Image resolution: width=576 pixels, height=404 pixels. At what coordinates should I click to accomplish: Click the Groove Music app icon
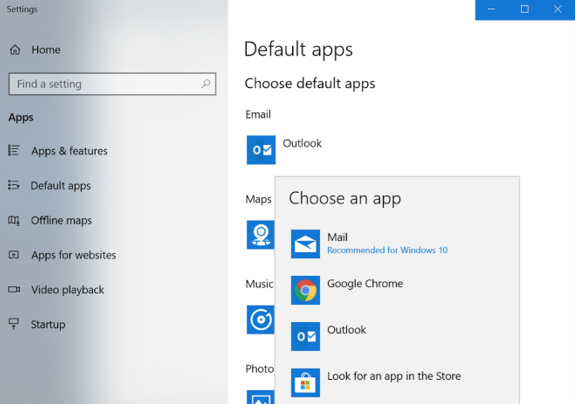[x=260, y=320]
